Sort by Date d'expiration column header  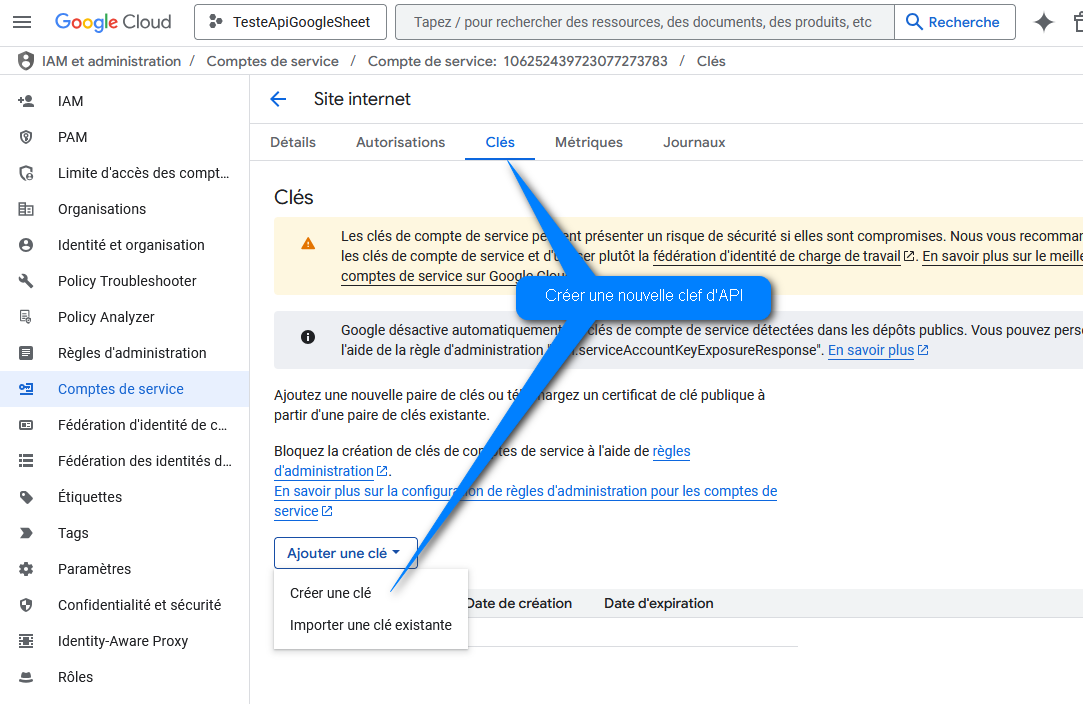tap(659, 603)
